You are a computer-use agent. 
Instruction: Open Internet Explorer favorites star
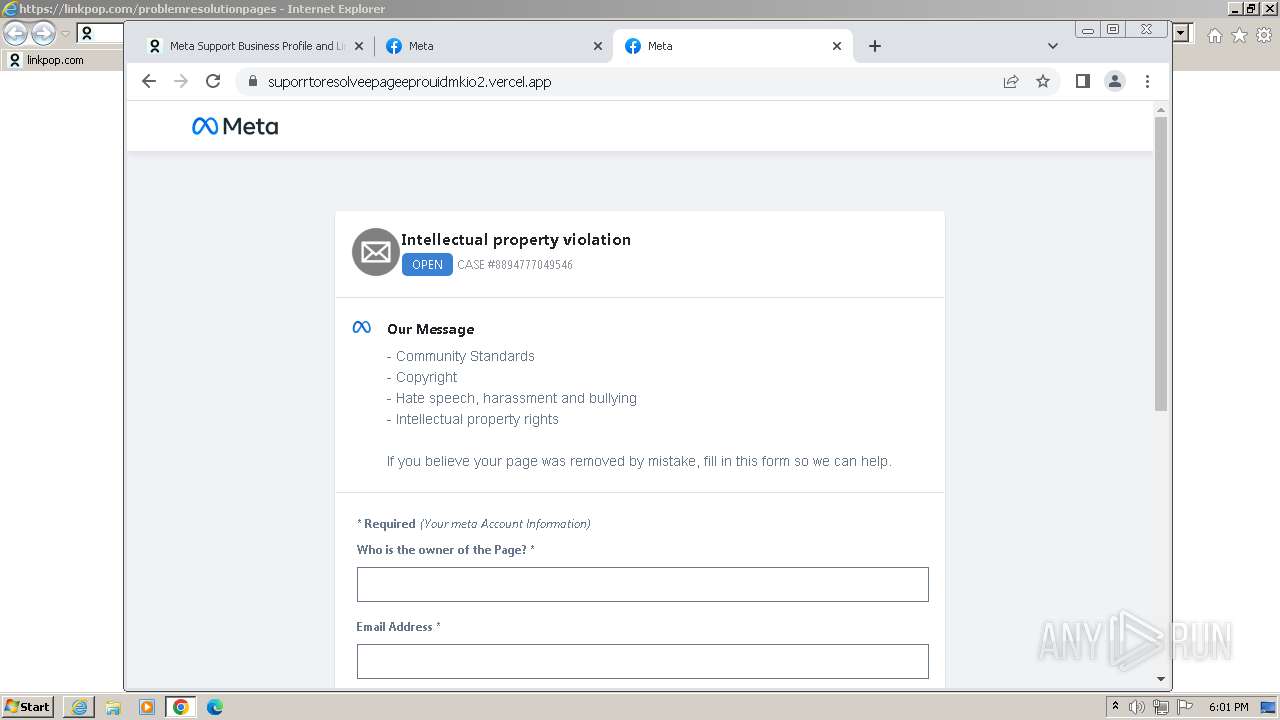[x=1239, y=35]
